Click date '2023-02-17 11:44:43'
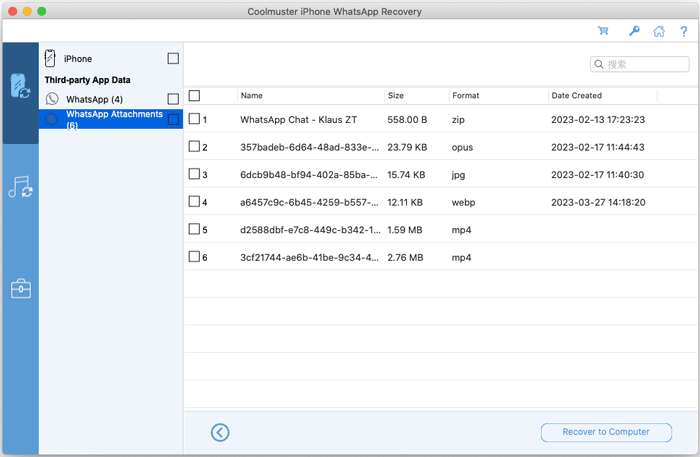700x457 pixels. tap(598, 147)
